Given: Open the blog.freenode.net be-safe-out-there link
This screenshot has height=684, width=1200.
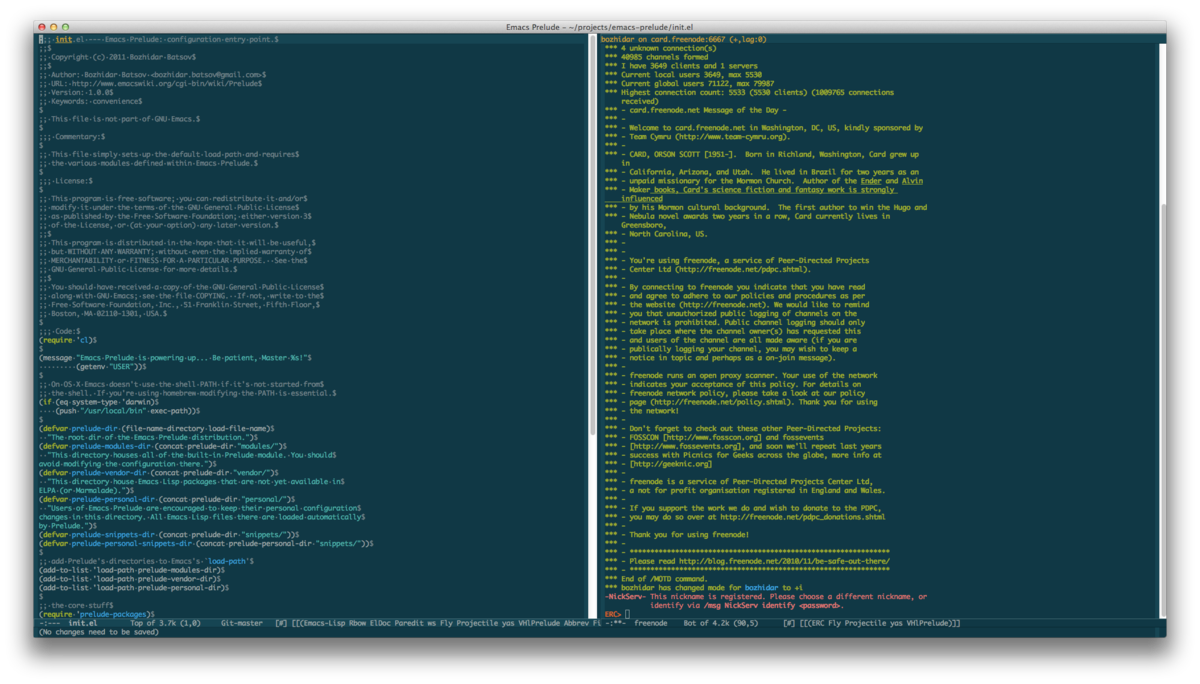Looking at the screenshot, I should [760, 561].
